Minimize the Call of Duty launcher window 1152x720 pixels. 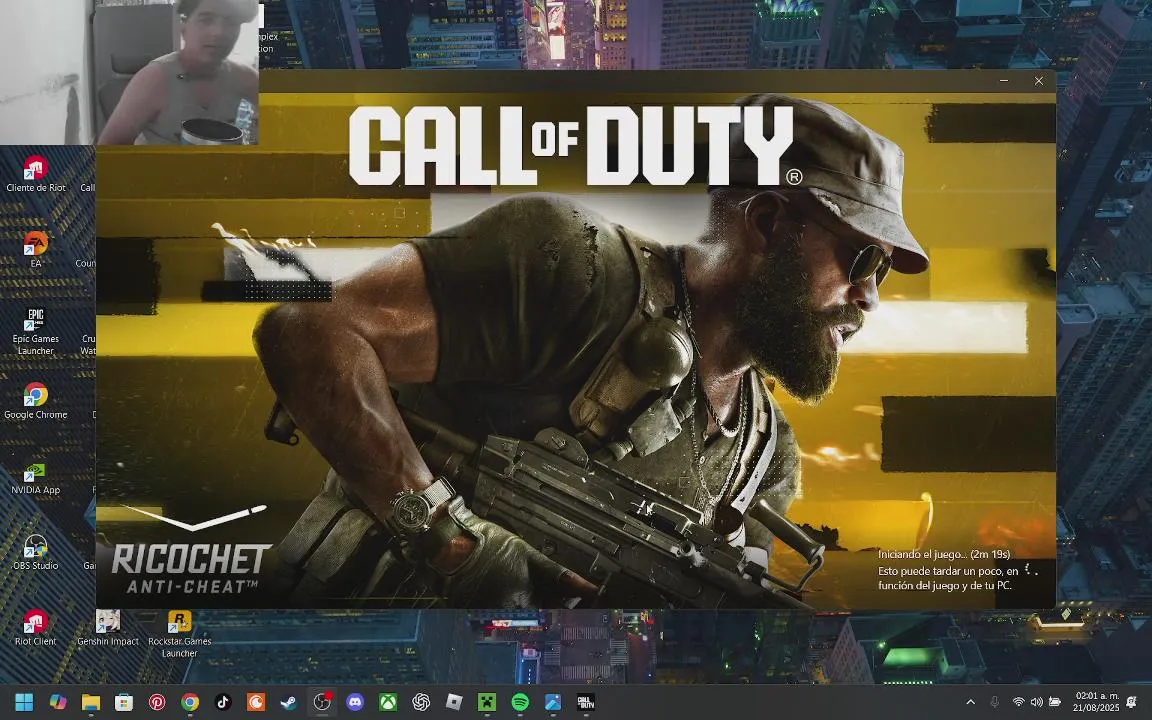pos(1004,81)
